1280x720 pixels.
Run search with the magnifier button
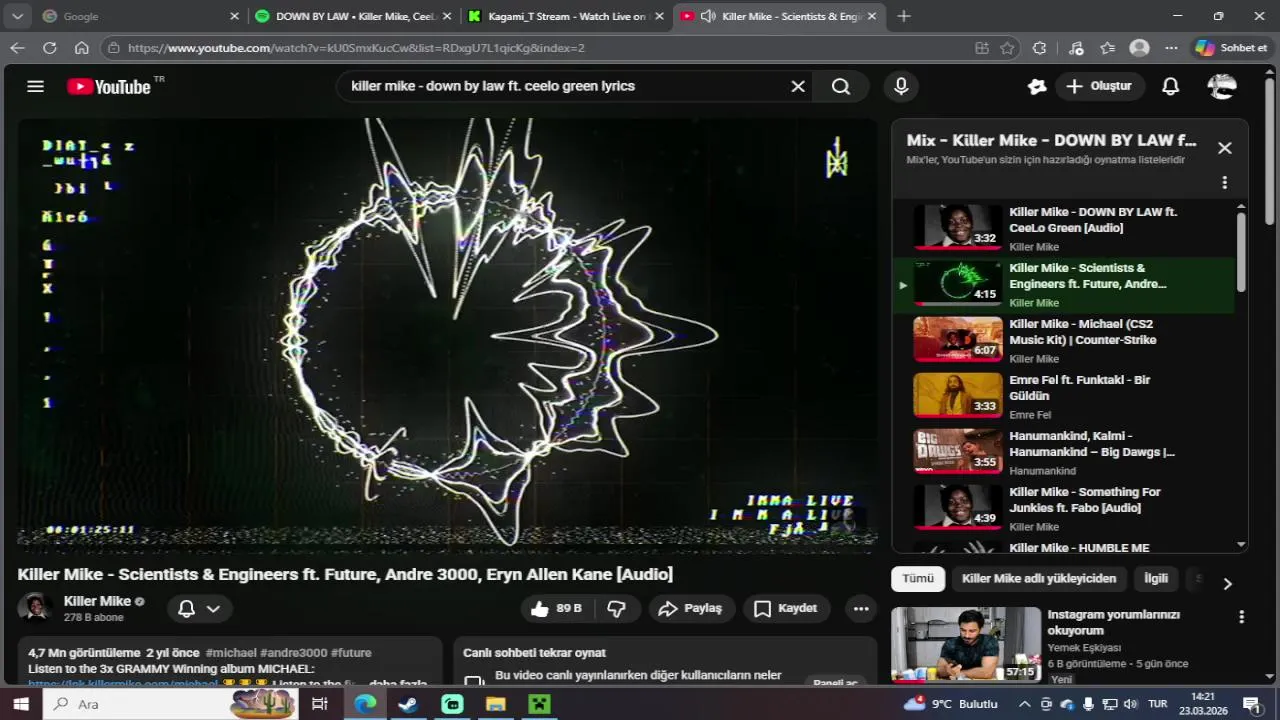pyautogui.click(x=841, y=86)
